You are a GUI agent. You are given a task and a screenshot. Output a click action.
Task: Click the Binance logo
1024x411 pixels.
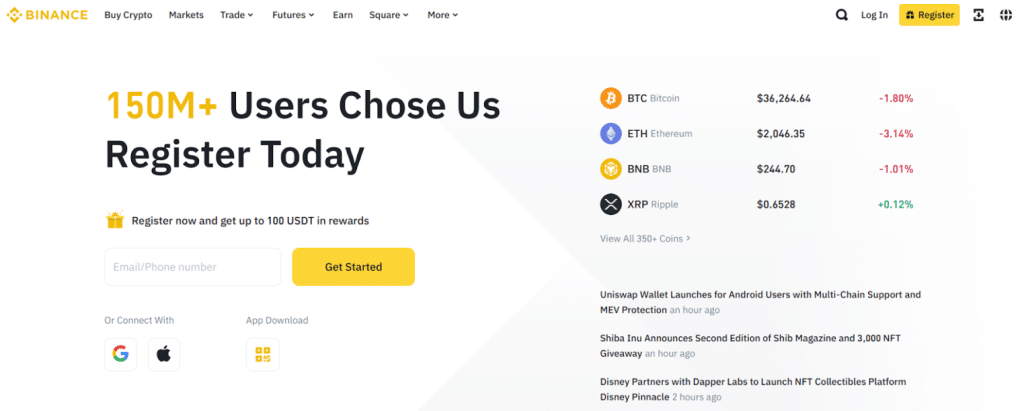click(47, 15)
